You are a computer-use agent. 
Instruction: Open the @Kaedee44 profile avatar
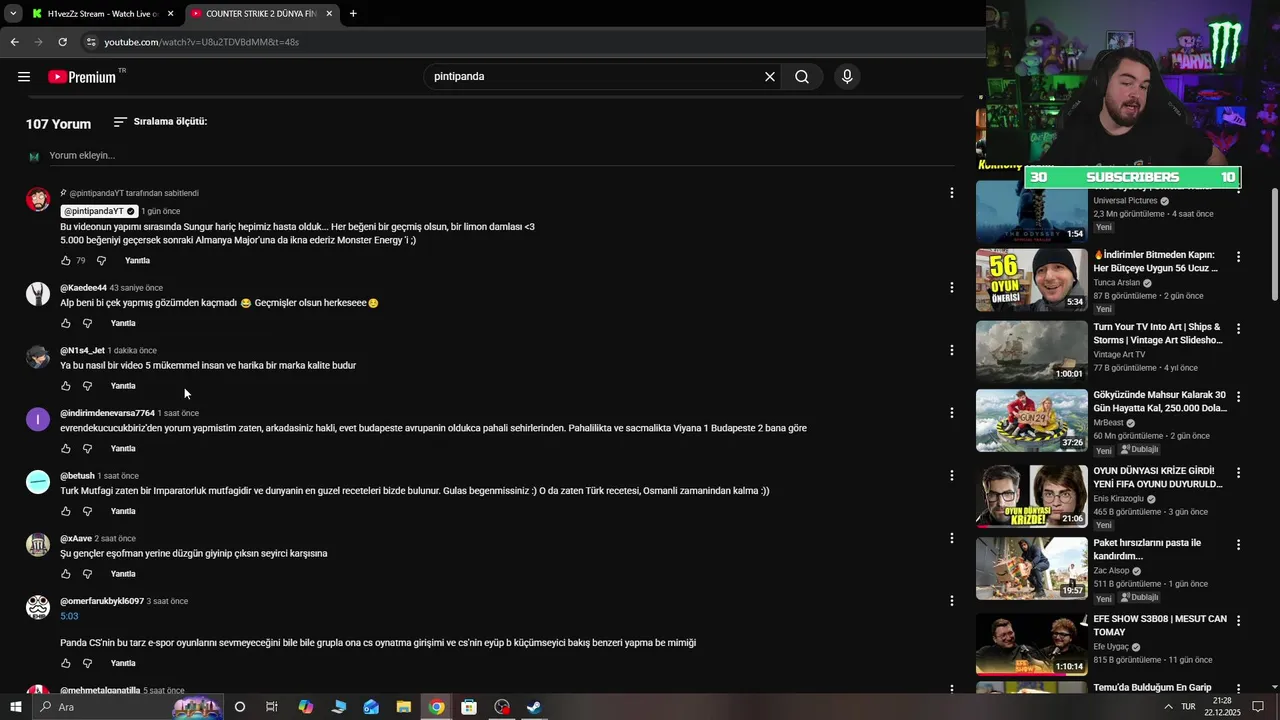tap(38, 294)
